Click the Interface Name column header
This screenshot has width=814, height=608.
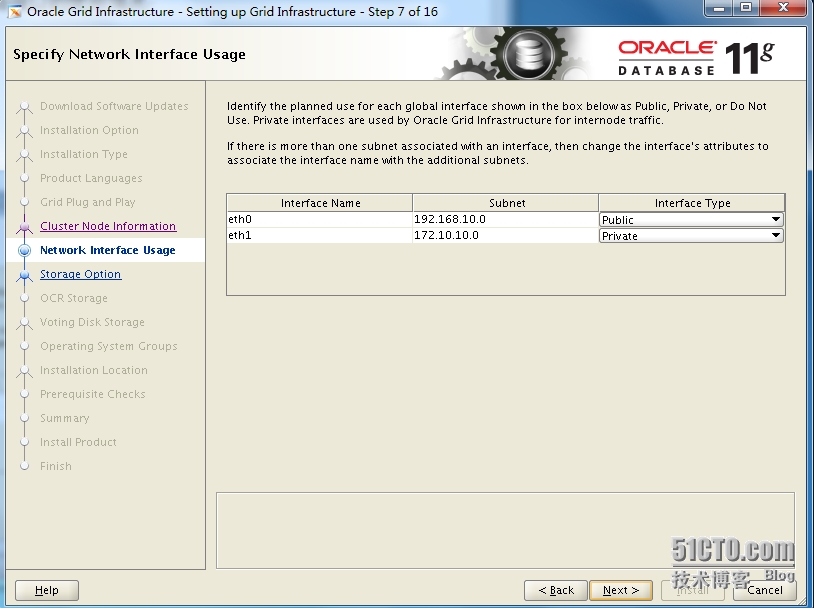point(320,203)
